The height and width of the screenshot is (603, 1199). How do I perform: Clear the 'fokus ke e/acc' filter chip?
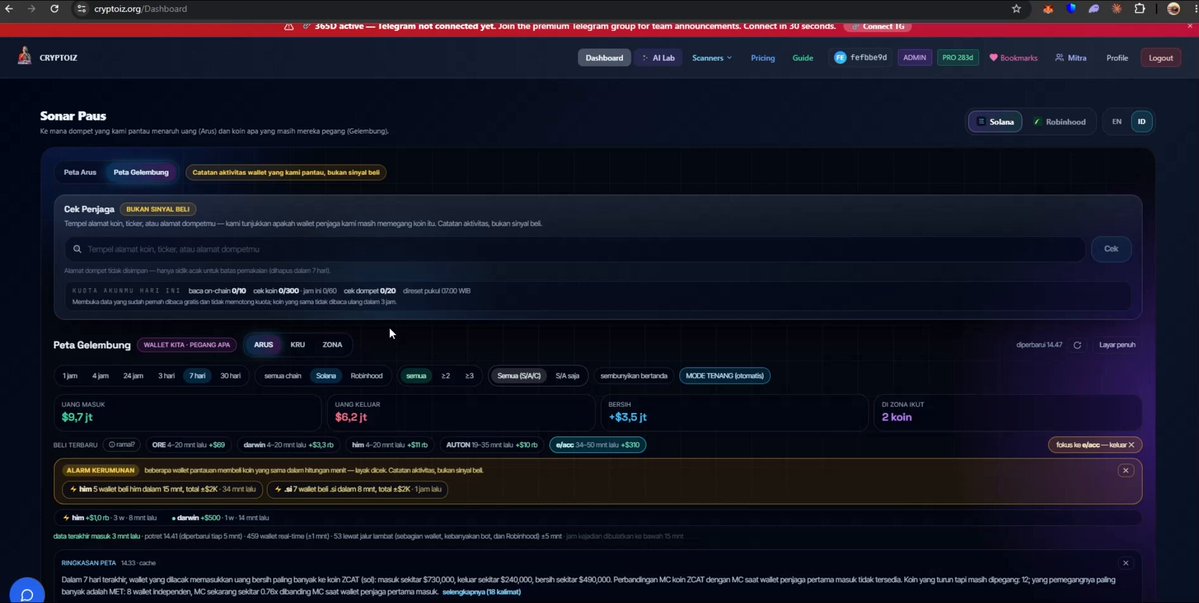pos(1095,445)
